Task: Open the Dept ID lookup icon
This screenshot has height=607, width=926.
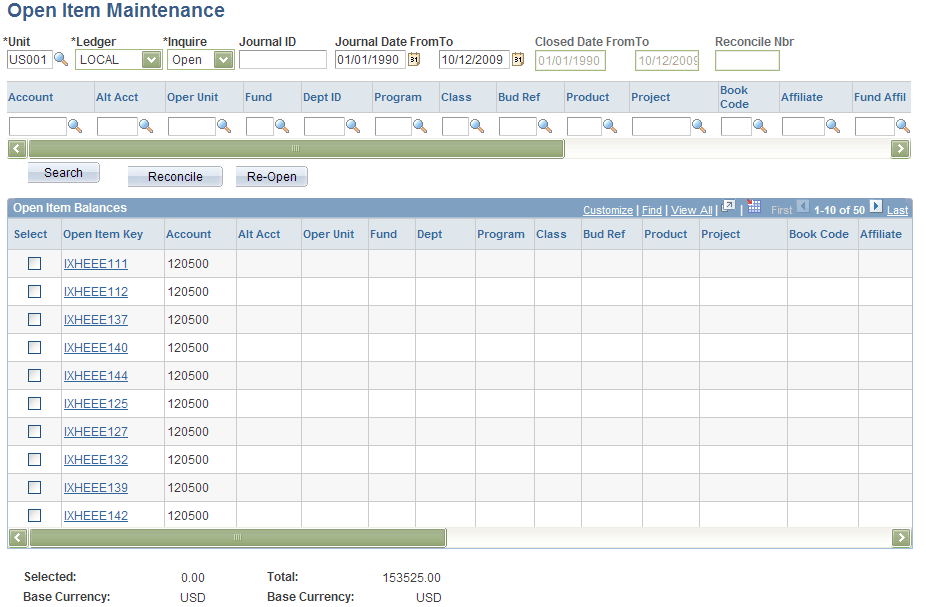Action: coord(351,127)
